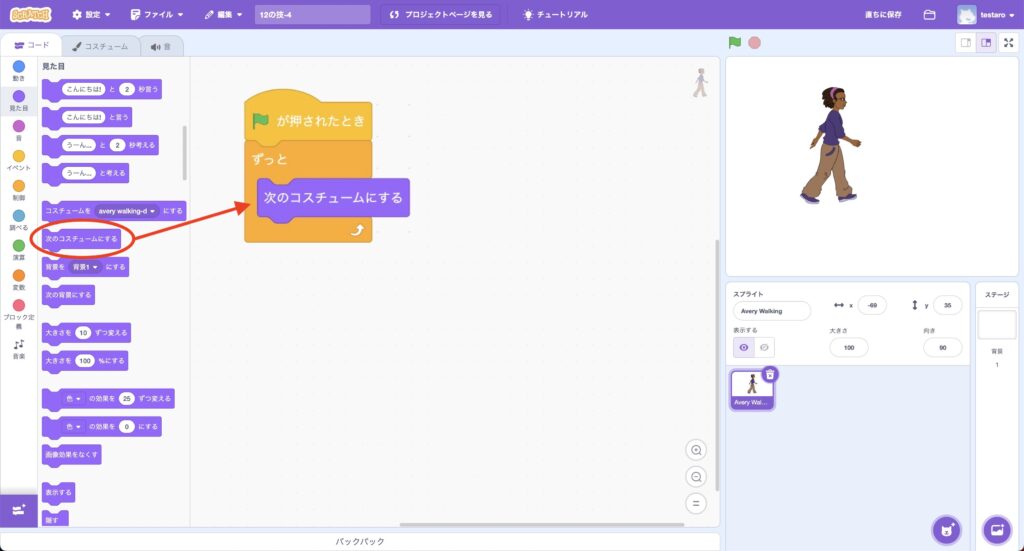Image resolution: width=1024 pixels, height=551 pixels.
Task: Click the green flag to run
Action: (x=735, y=42)
